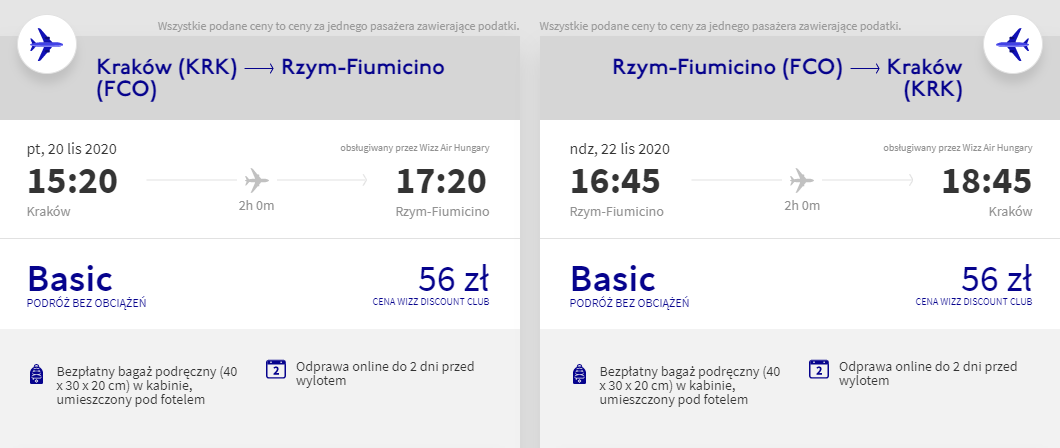The image size is (1060, 448).
Task: Click the return flight airplane circle icon
Action: 1012,44
